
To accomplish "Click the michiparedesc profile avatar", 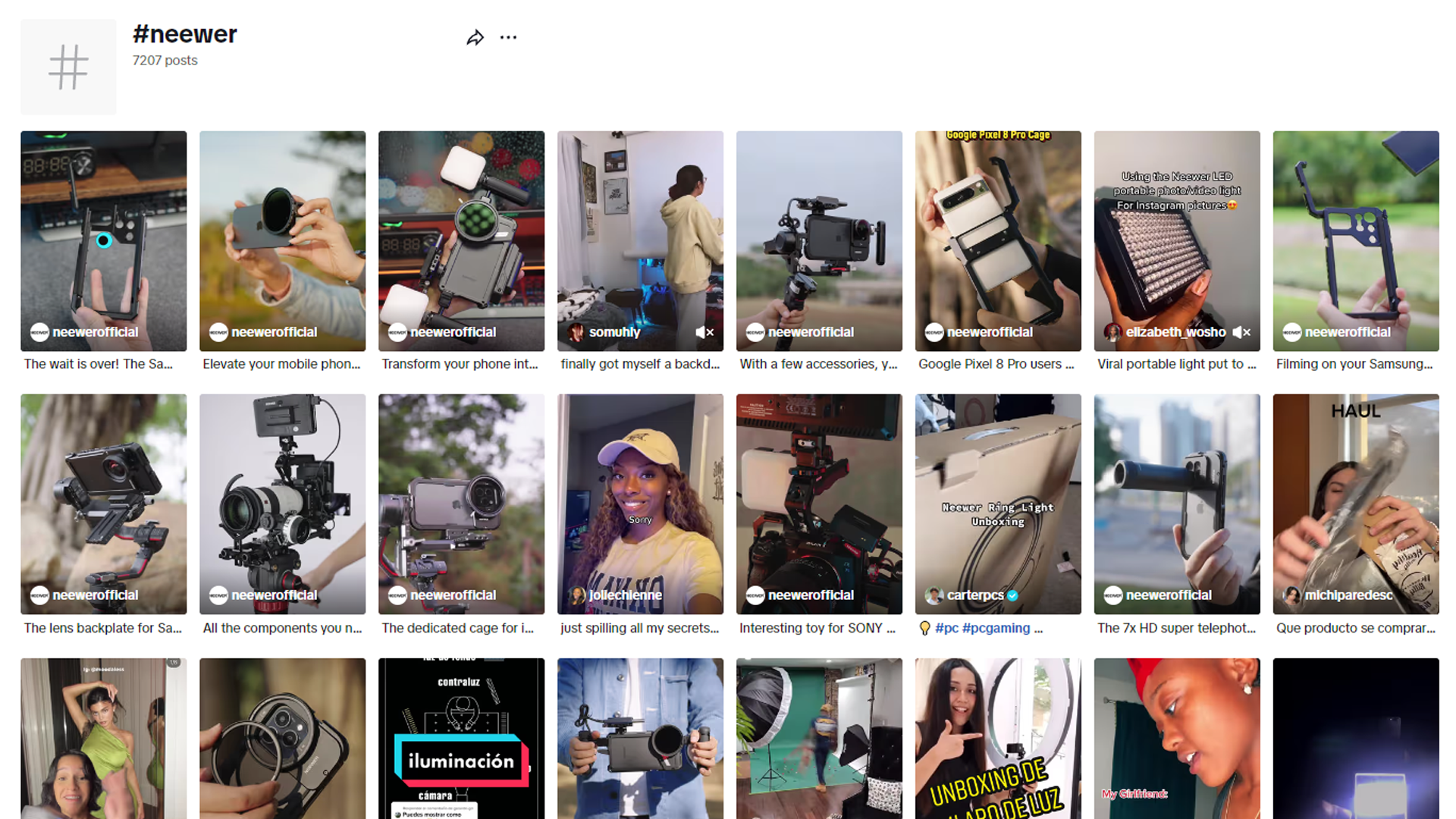I will coord(1291,595).
